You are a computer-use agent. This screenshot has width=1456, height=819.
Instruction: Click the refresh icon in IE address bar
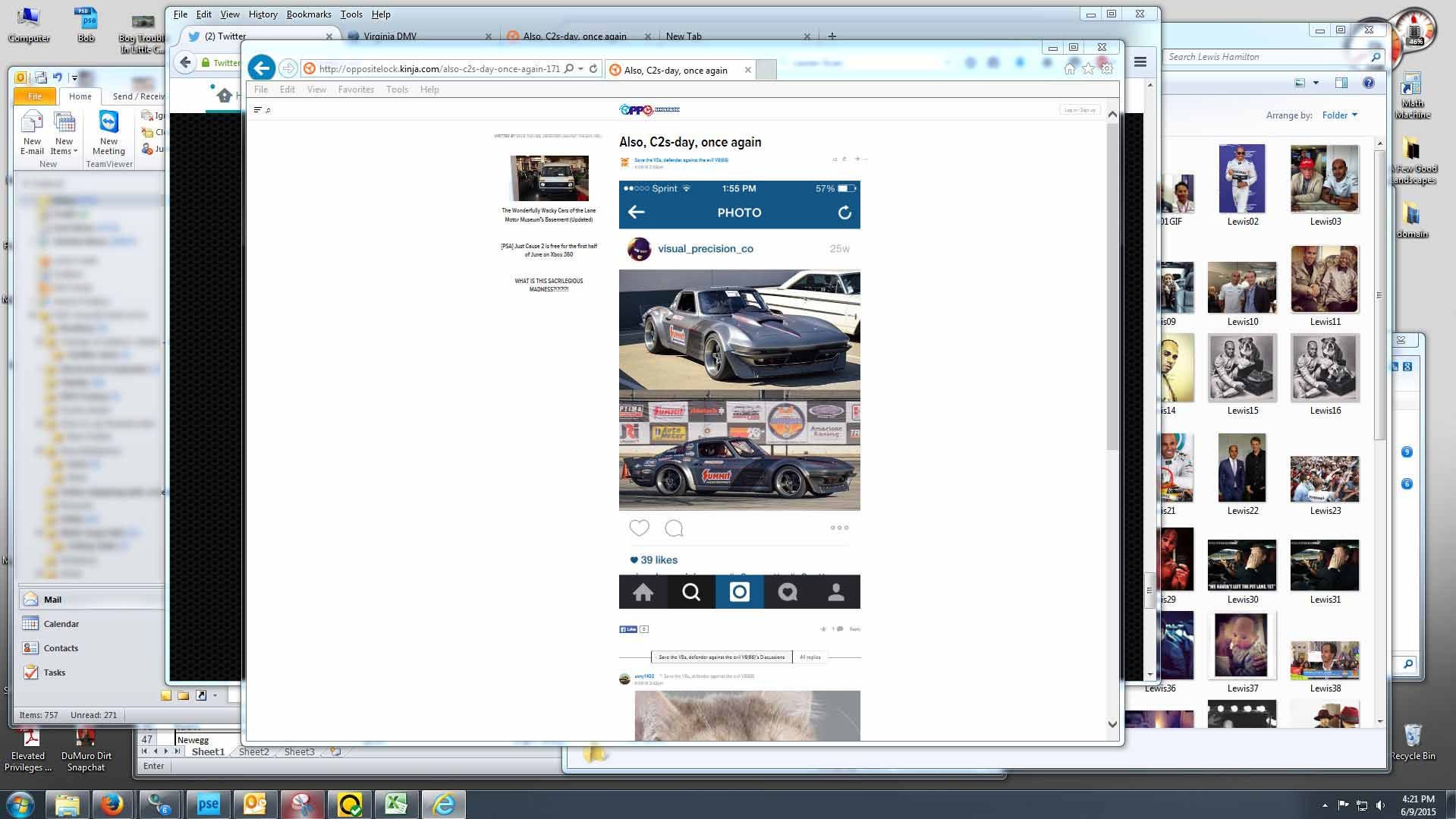pos(593,69)
